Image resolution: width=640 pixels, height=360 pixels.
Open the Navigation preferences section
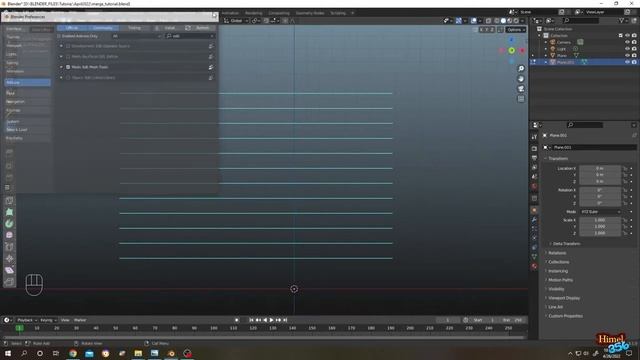click(27, 102)
